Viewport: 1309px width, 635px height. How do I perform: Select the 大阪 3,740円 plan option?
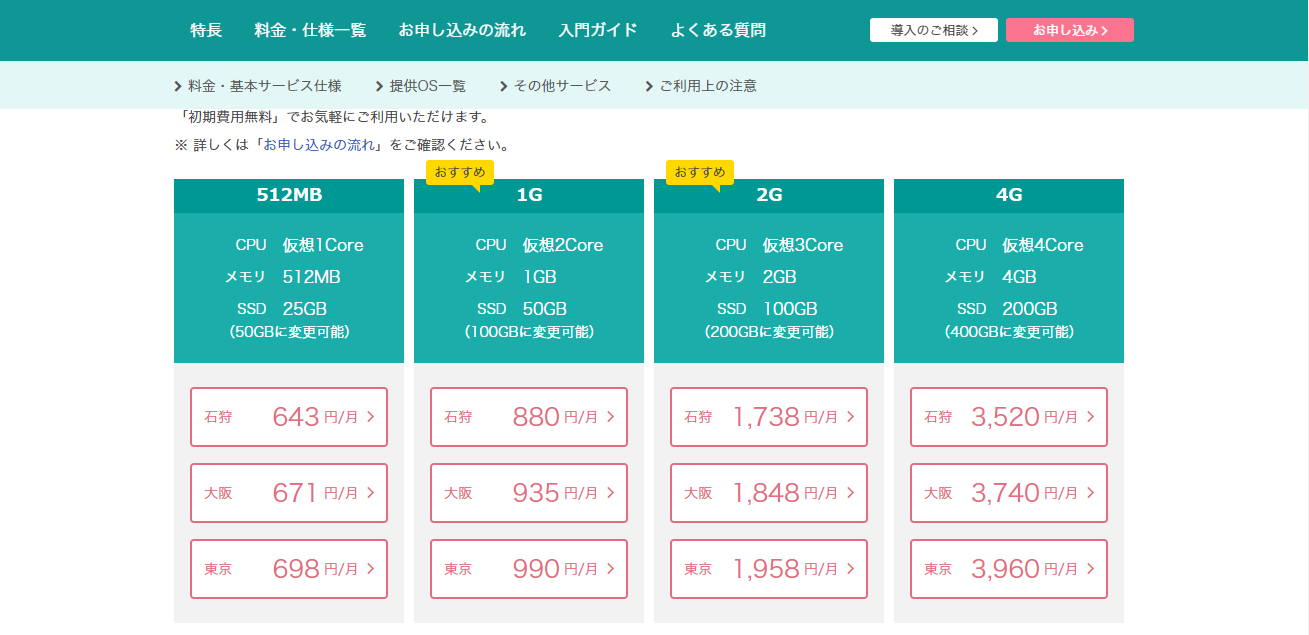pyautogui.click(x=1008, y=493)
